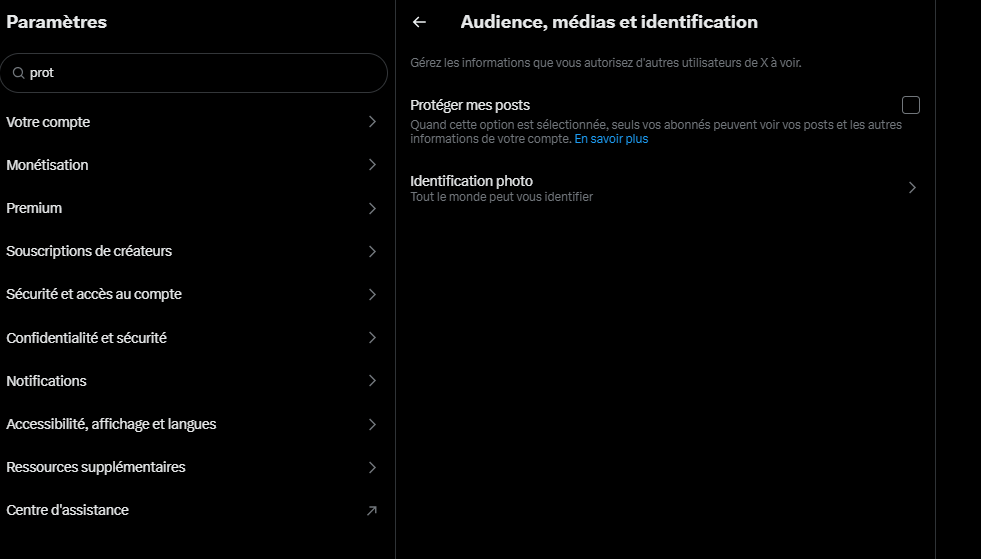Expand Votre compte using its chevron
The image size is (981, 559).
pyautogui.click(x=372, y=121)
